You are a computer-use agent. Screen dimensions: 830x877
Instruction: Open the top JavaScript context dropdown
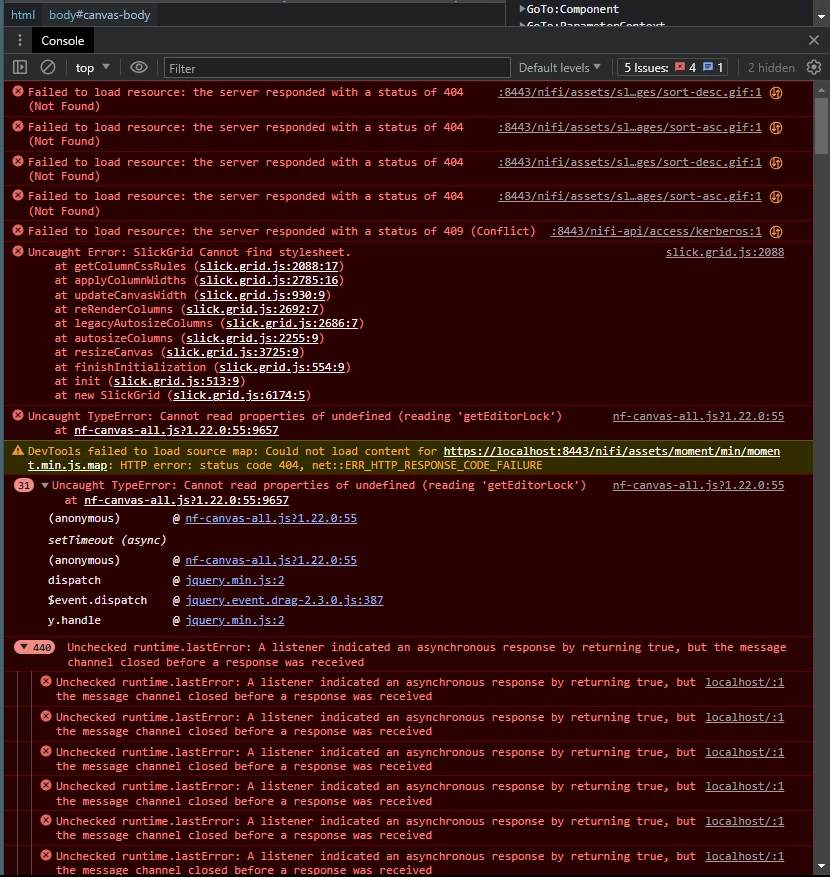[92, 68]
